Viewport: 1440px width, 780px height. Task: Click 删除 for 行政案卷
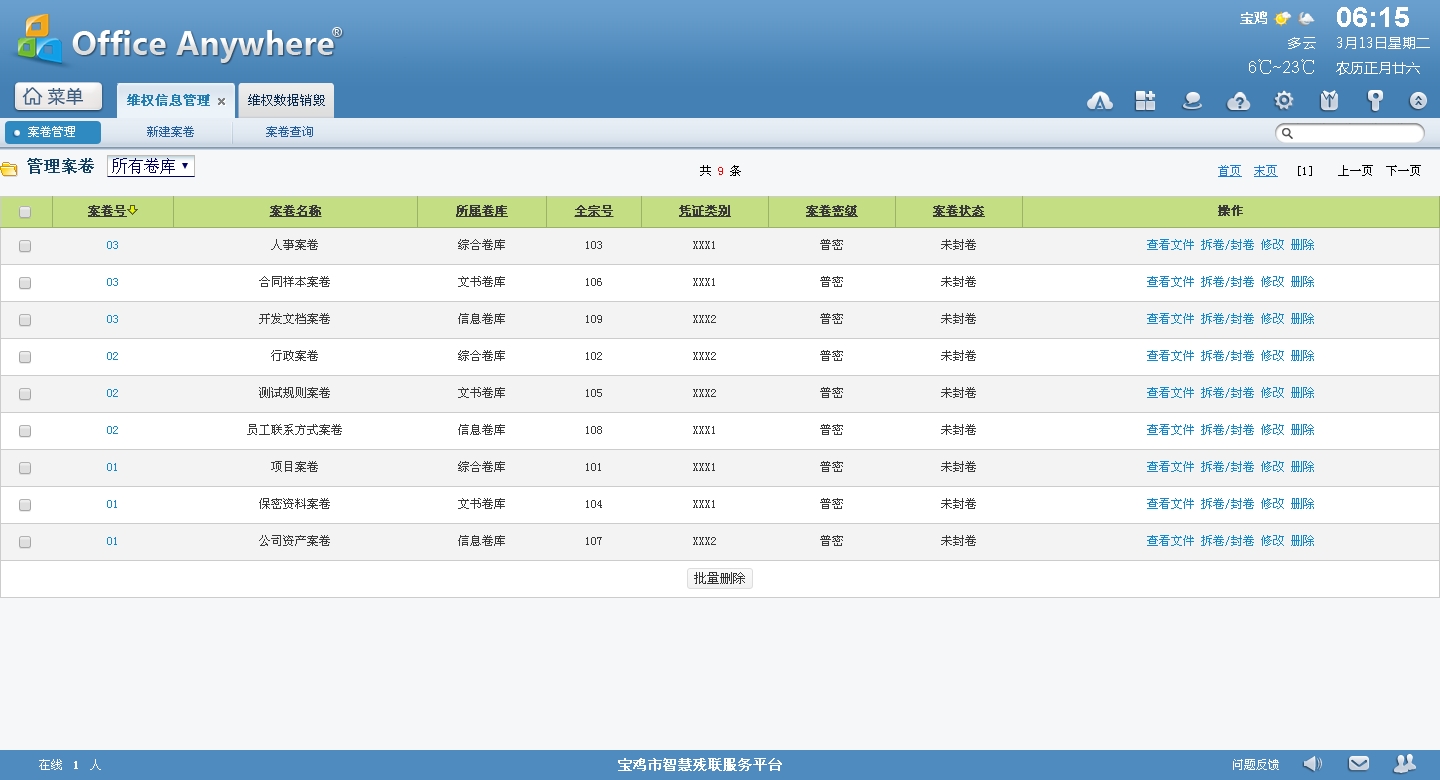click(1302, 356)
